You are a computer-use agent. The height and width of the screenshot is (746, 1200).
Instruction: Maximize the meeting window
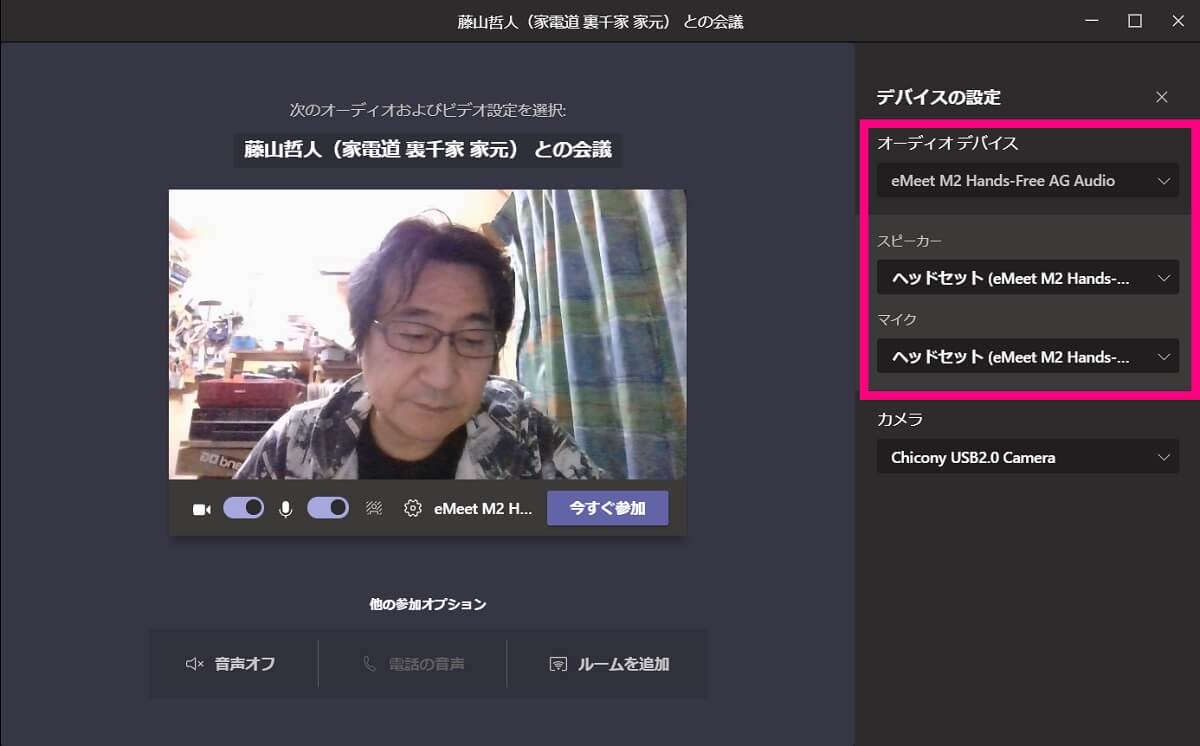[1135, 21]
